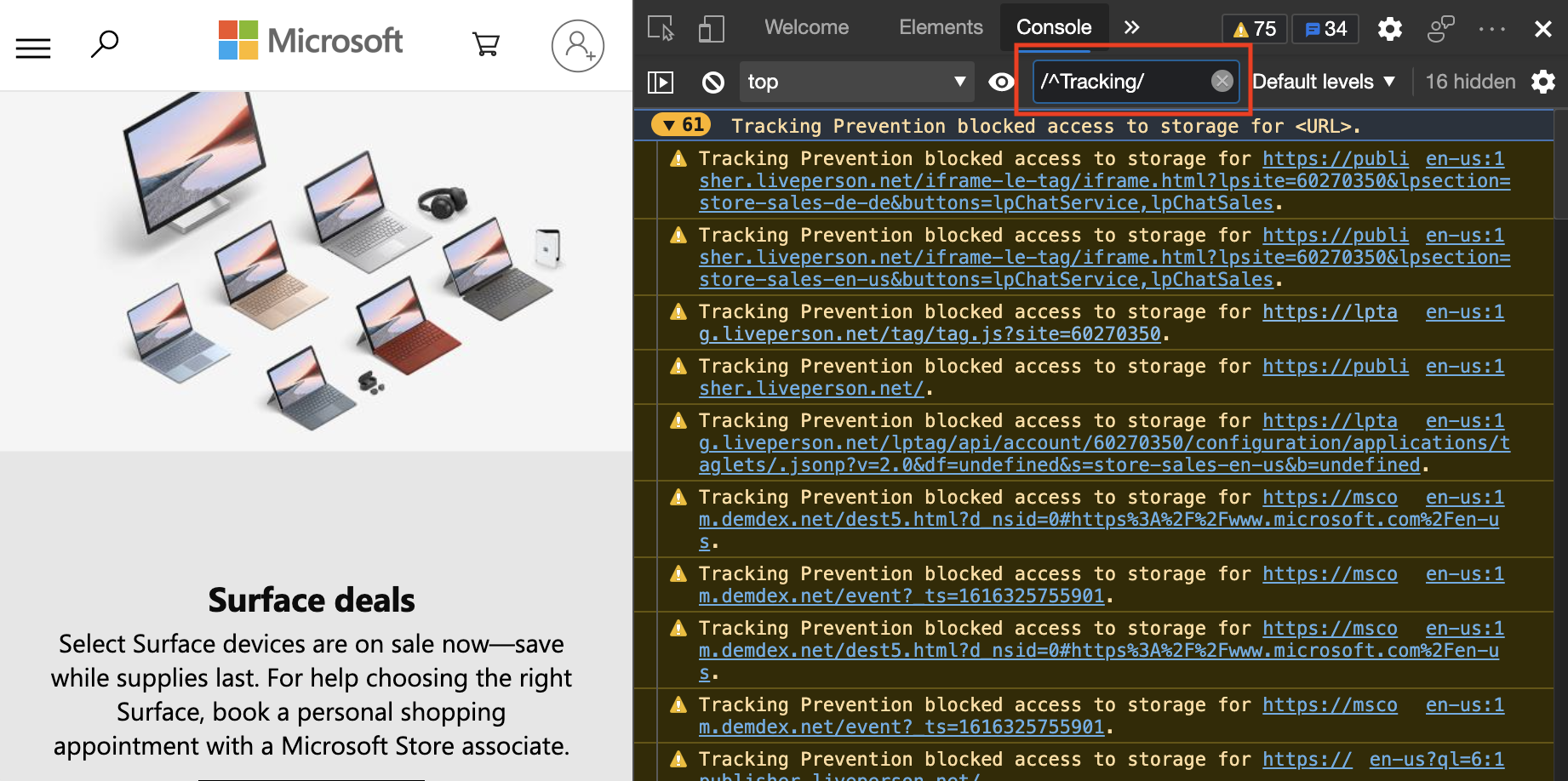Clear the /^Tracking/ filter text
Image resolution: width=1568 pixels, height=781 pixels.
(1222, 82)
